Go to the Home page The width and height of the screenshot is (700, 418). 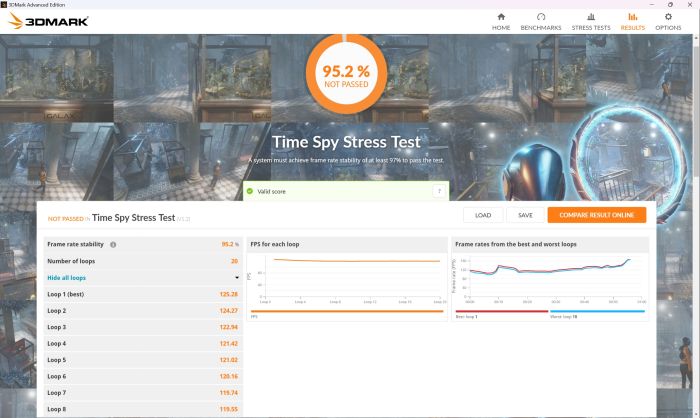(x=501, y=21)
